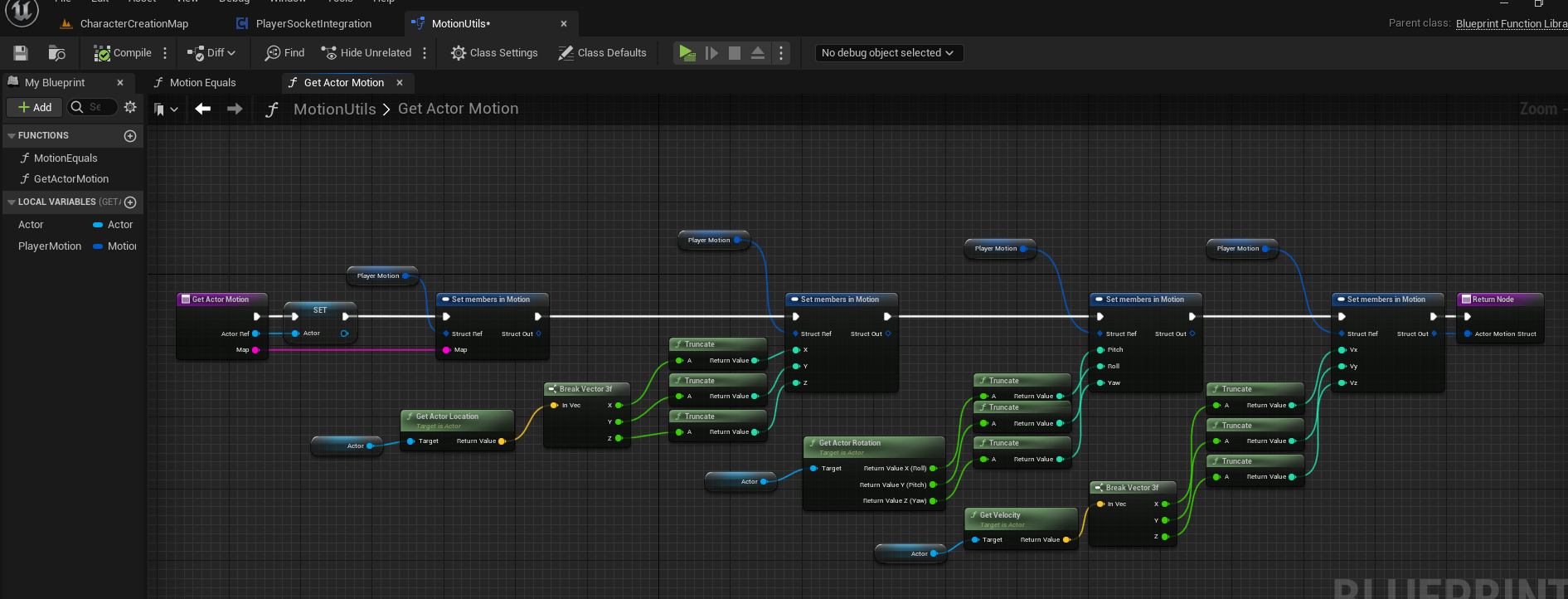
Task: Select the PlayerMotion local variable
Action: tap(50, 246)
